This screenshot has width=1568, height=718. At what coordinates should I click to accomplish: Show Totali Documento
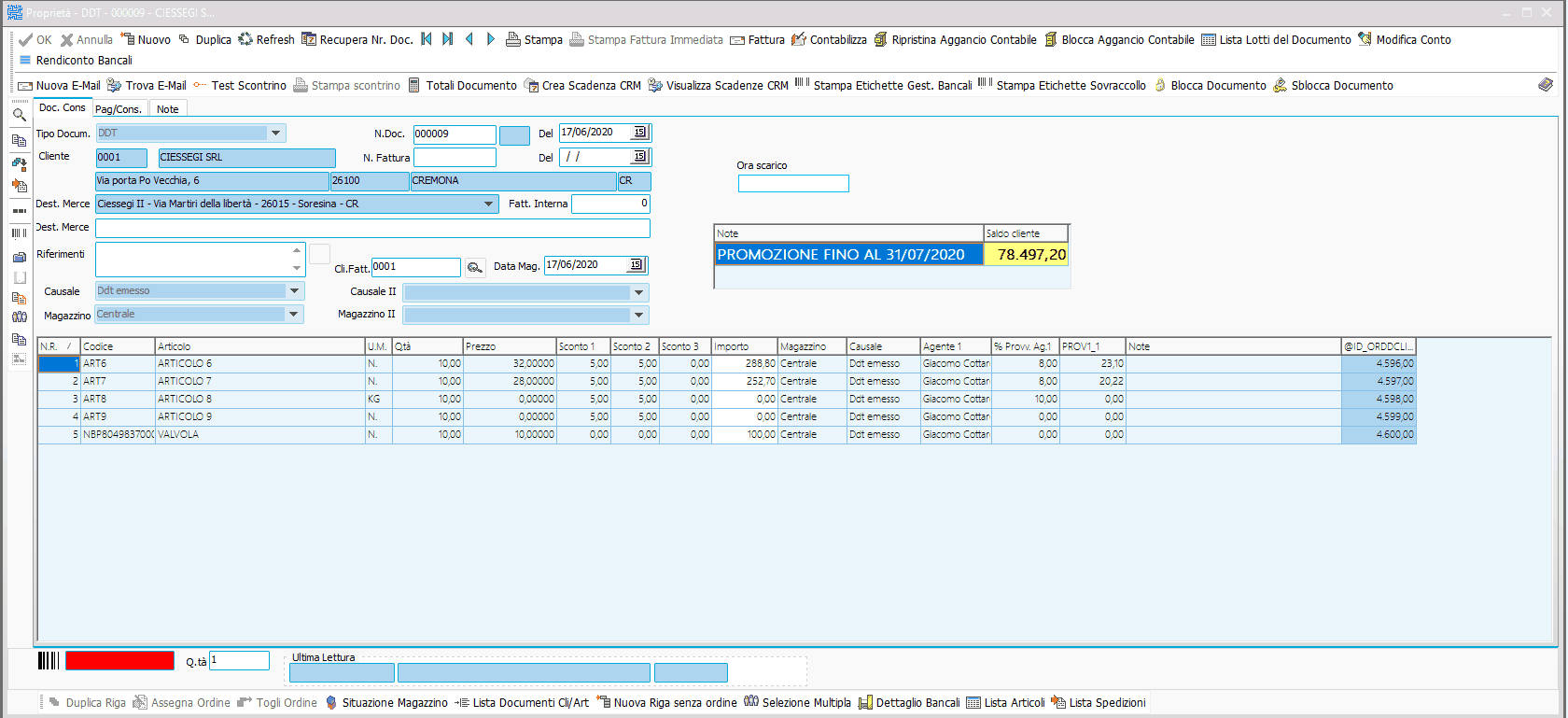click(462, 86)
